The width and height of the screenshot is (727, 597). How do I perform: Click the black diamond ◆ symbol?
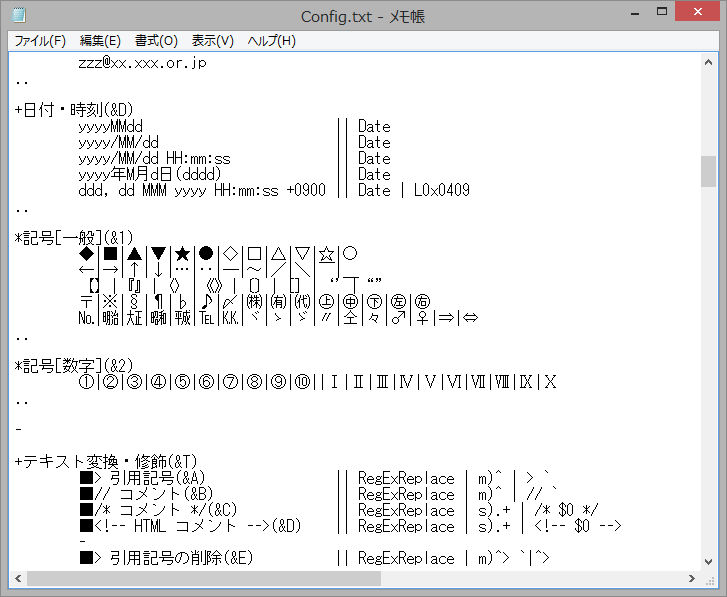[86, 254]
